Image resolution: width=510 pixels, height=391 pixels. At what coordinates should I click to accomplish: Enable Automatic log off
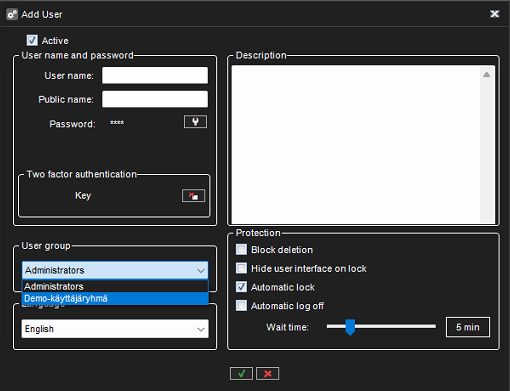241,306
